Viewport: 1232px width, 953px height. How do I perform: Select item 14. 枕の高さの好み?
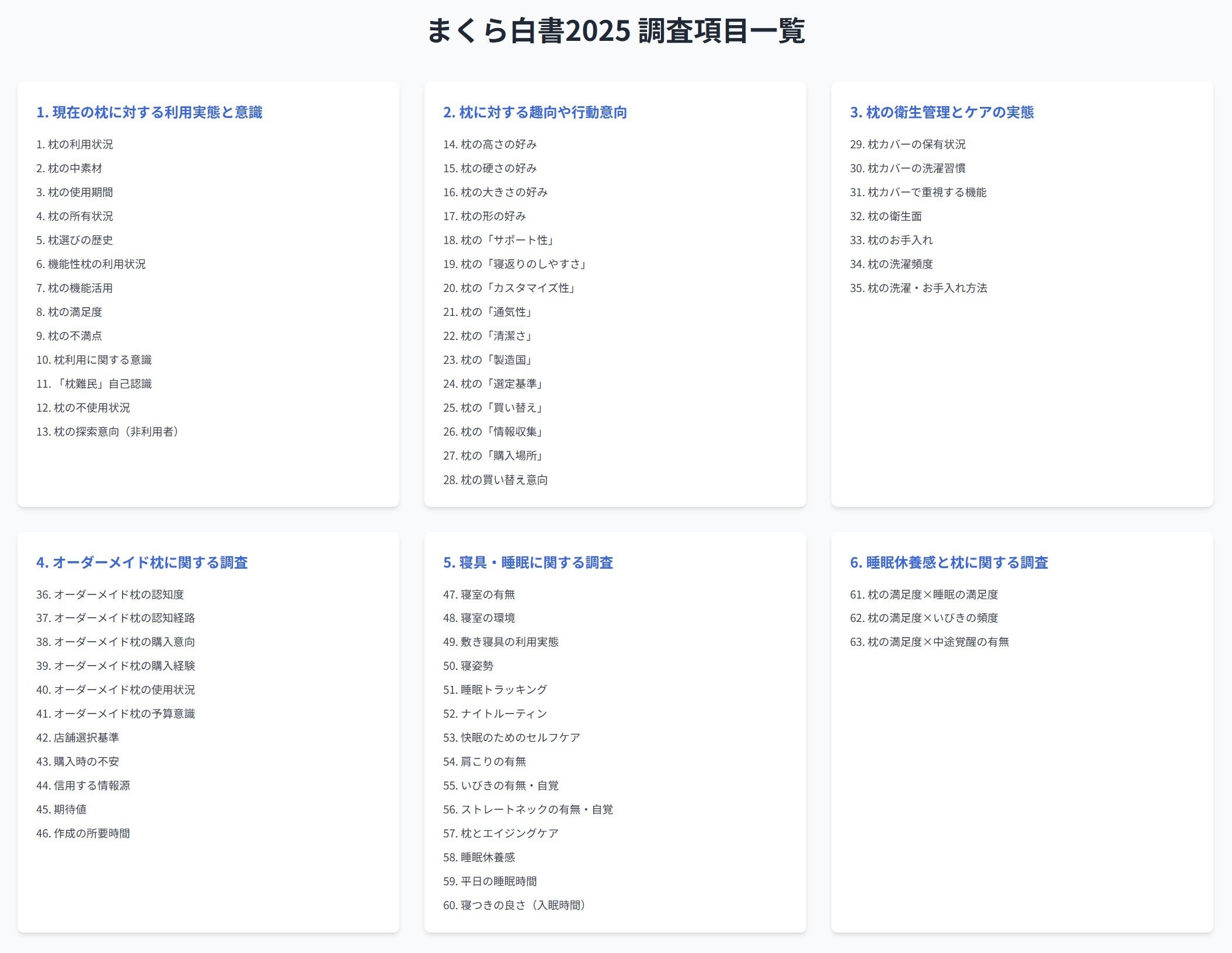489,144
